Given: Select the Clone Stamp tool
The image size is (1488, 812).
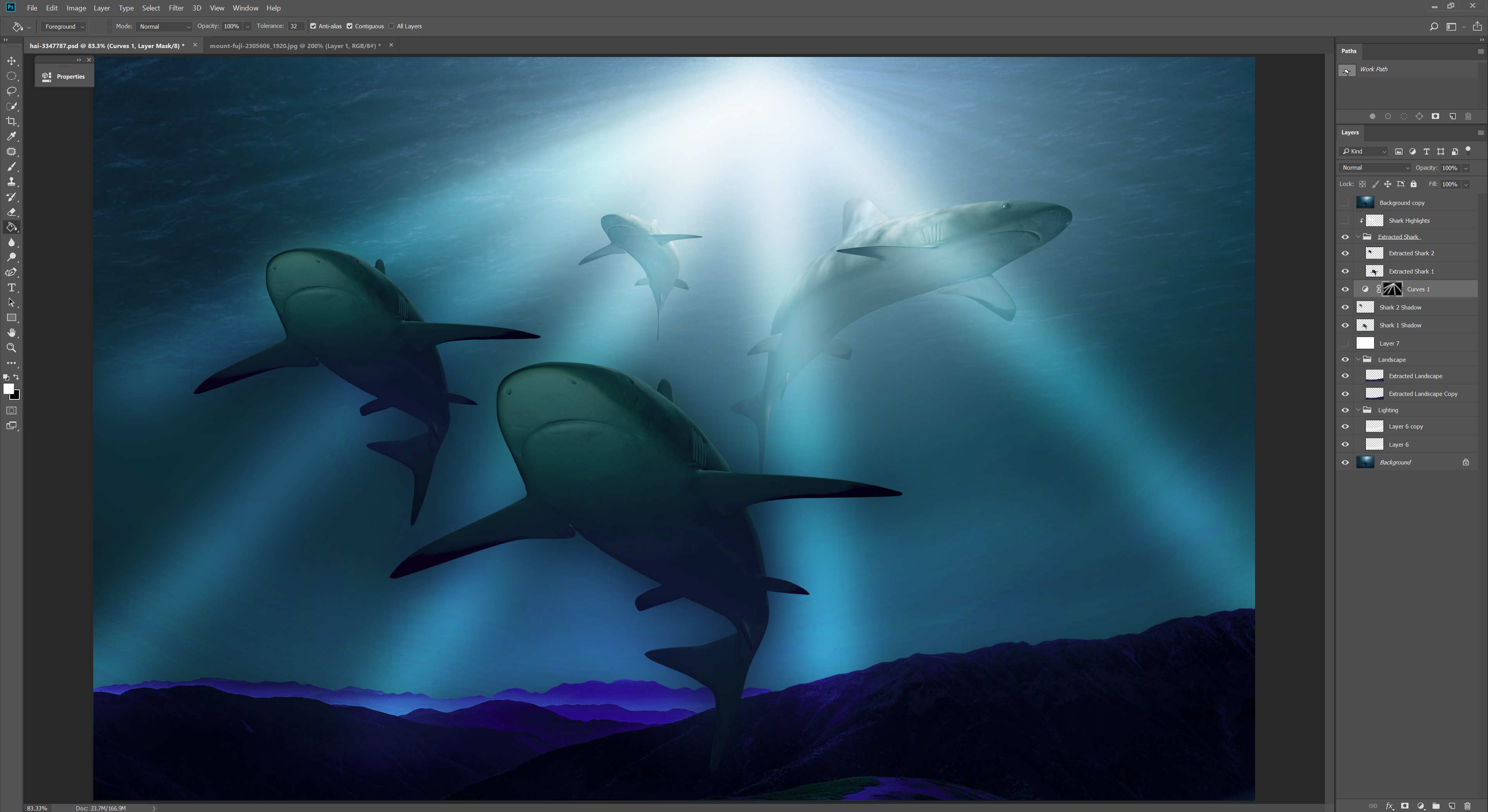Looking at the screenshot, I should click(12, 181).
